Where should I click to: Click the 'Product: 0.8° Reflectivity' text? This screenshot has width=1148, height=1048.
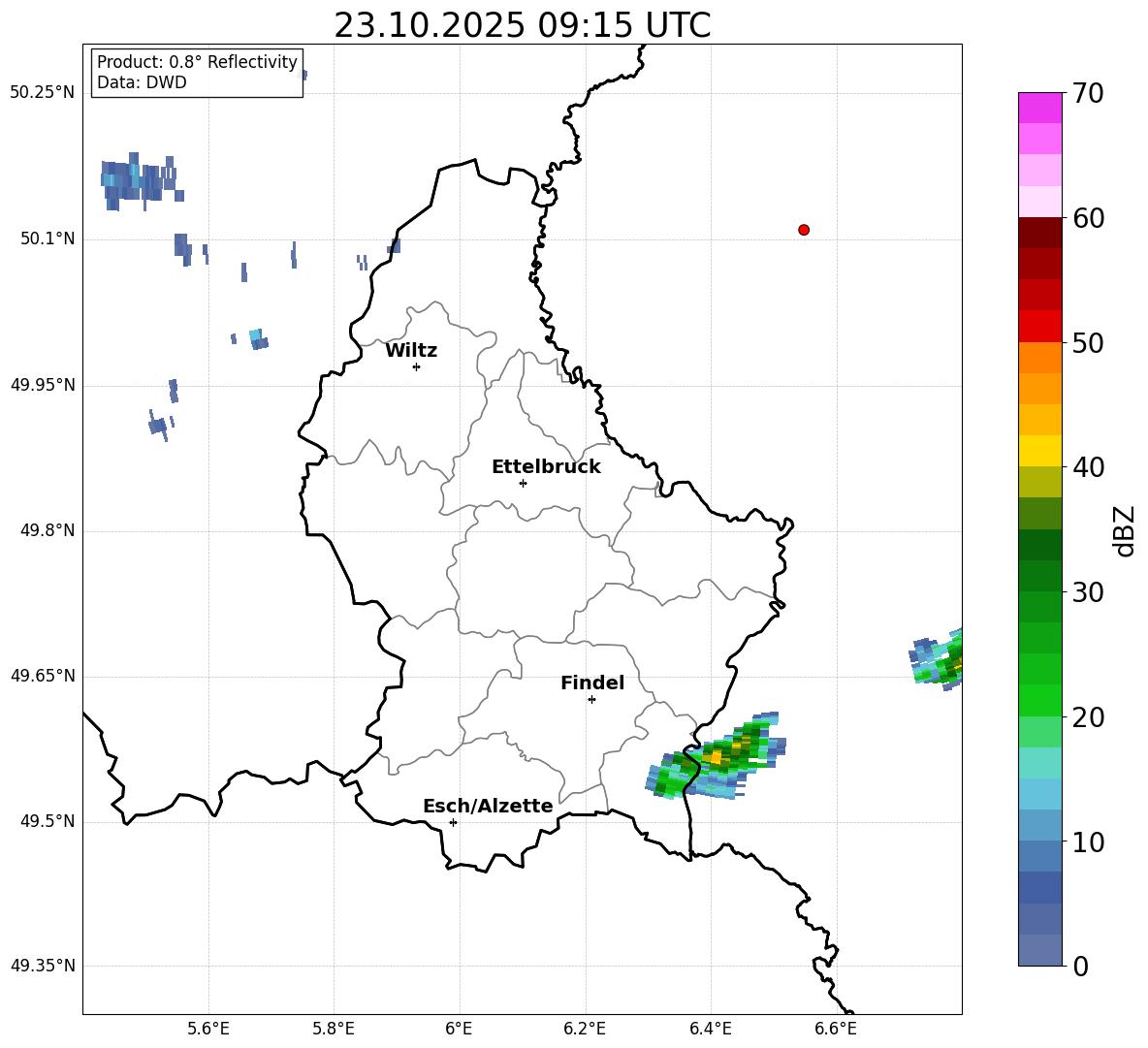[197, 62]
